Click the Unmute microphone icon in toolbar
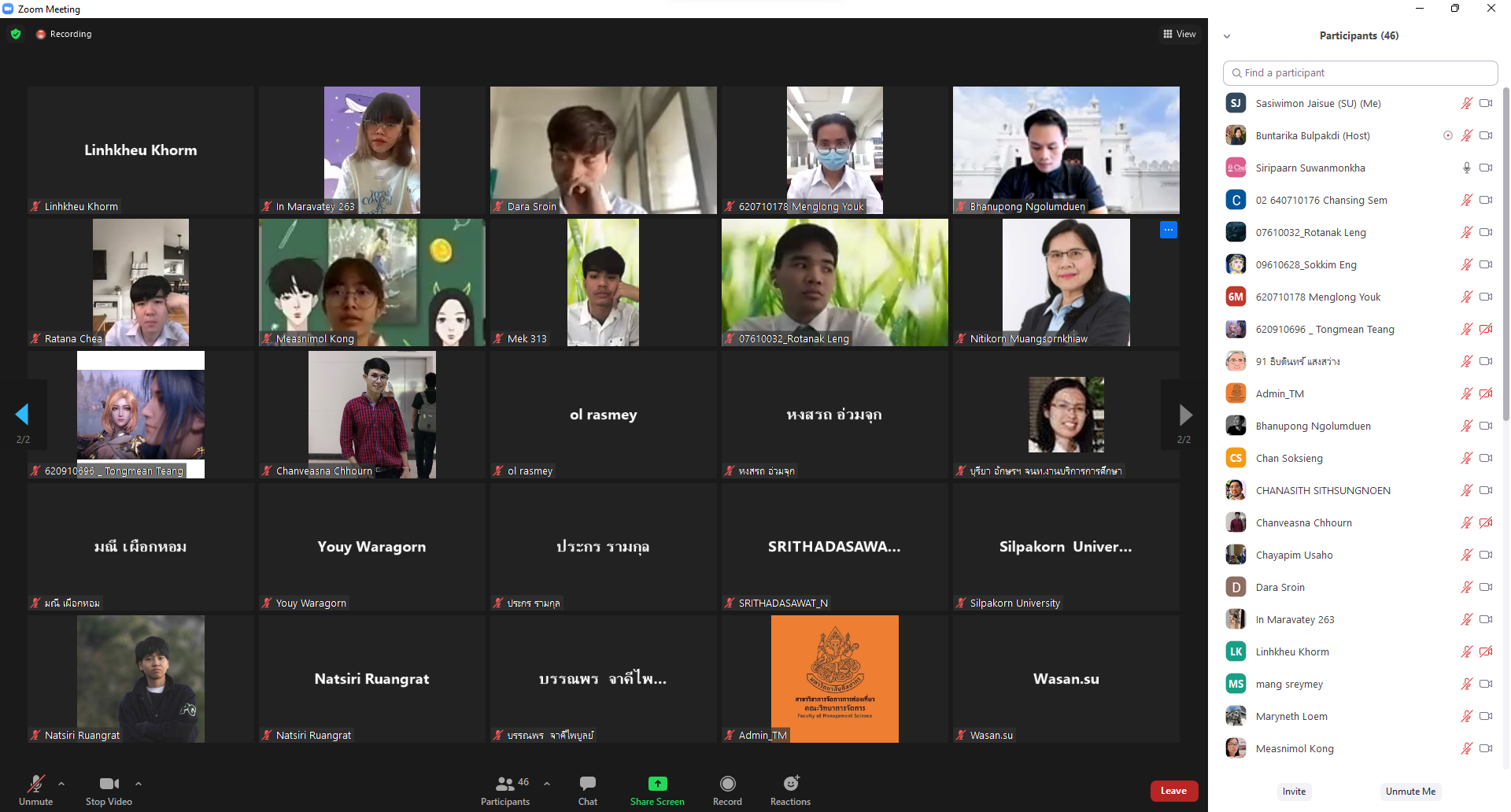Viewport: 1511px width, 812px height. [x=36, y=783]
